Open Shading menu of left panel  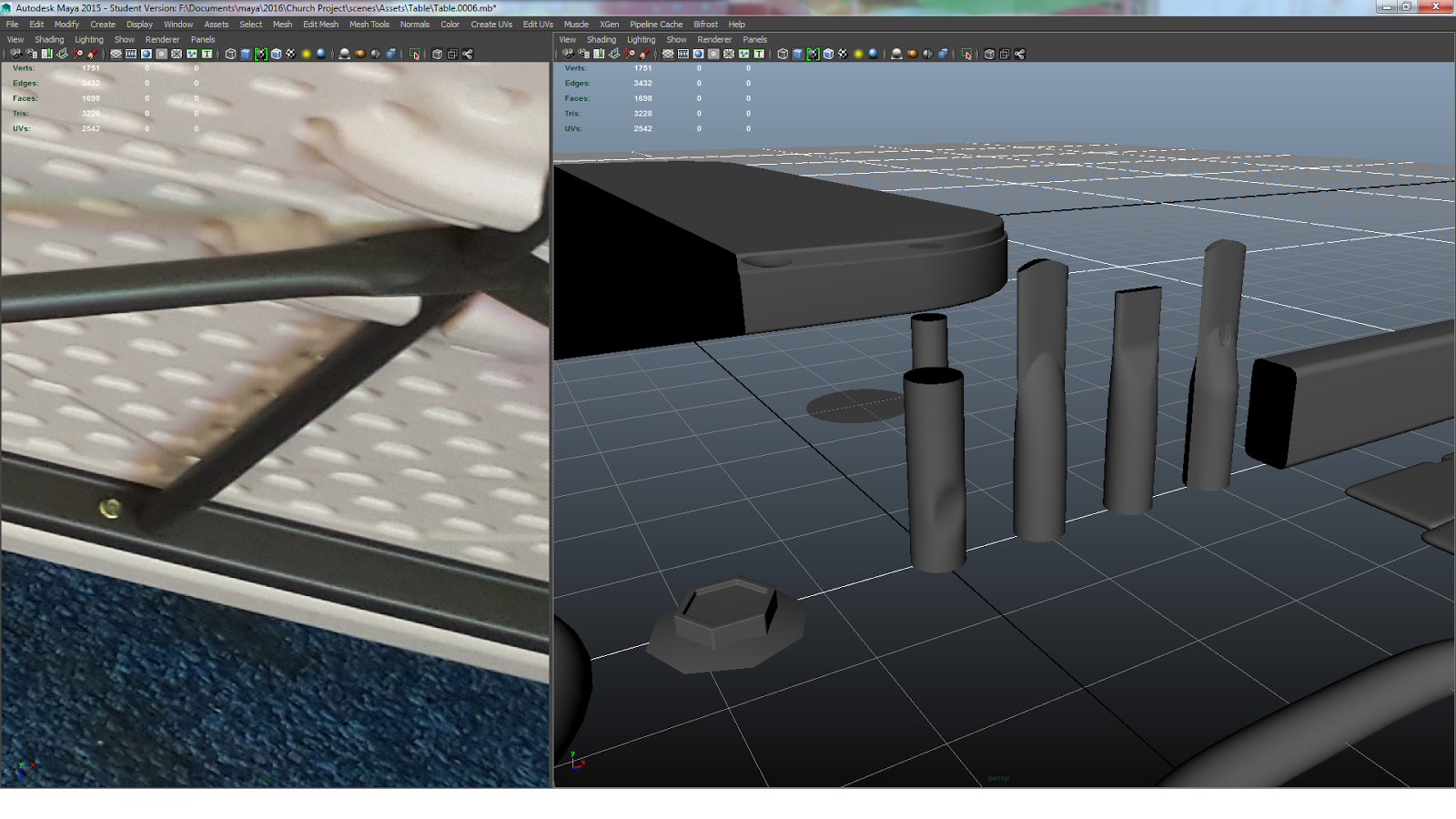[x=49, y=40]
